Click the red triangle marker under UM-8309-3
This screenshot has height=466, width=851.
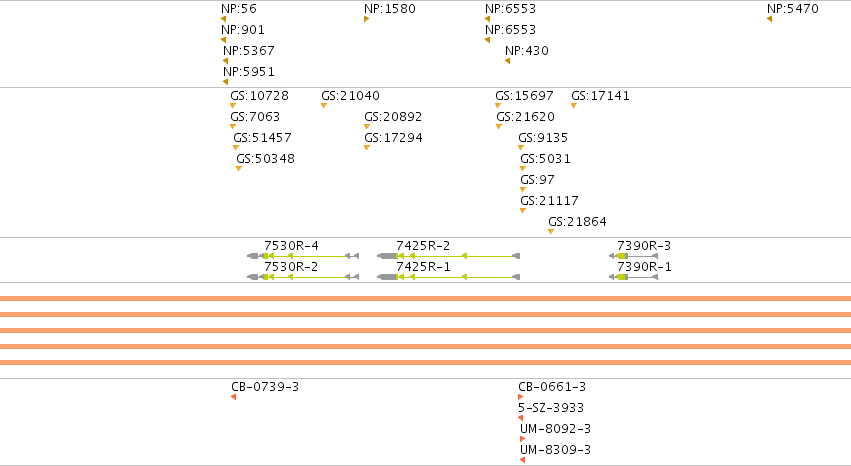522,460
